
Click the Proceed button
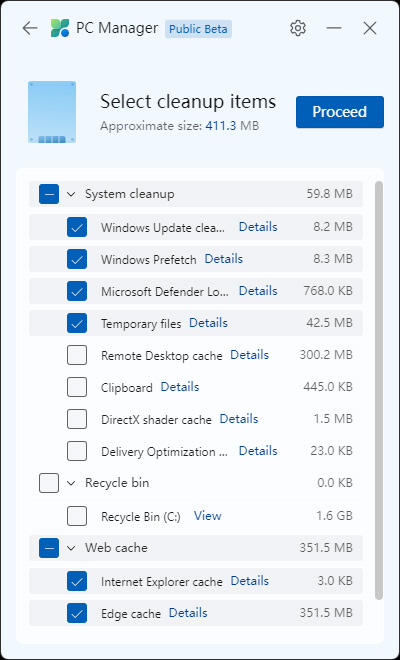tap(340, 112)
